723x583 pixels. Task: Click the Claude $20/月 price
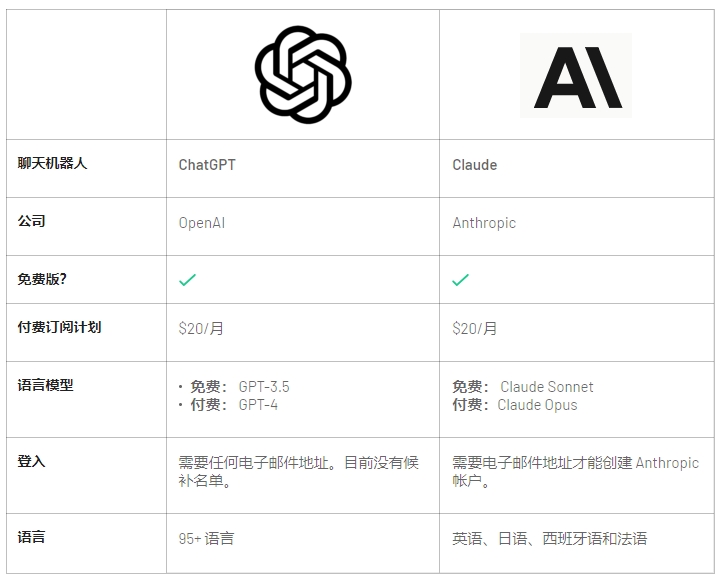[474, 328]
